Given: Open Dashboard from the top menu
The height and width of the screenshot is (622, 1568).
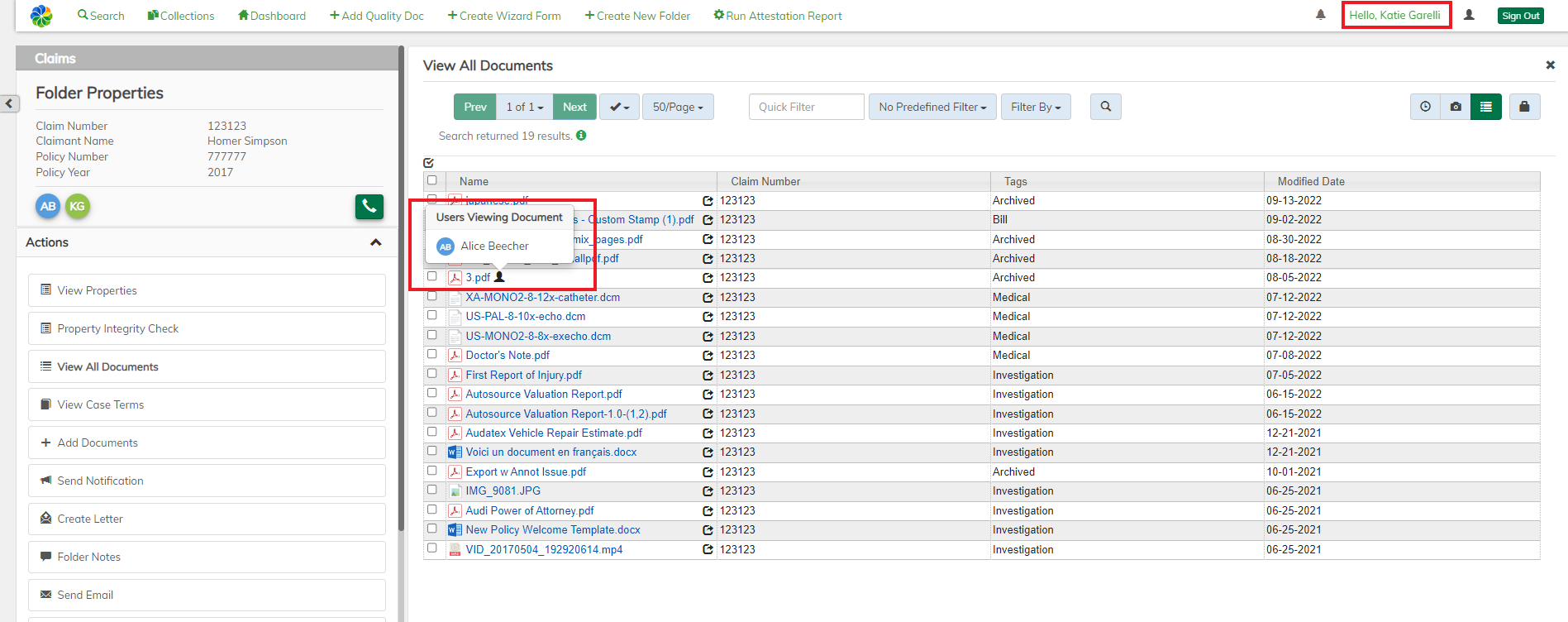Looking at the screenshot, I should click(272, 16).
